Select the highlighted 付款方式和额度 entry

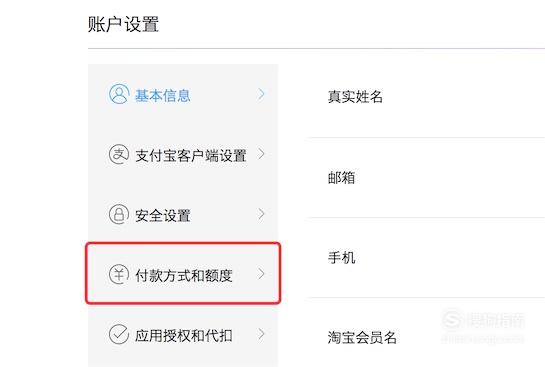(183, 274)
